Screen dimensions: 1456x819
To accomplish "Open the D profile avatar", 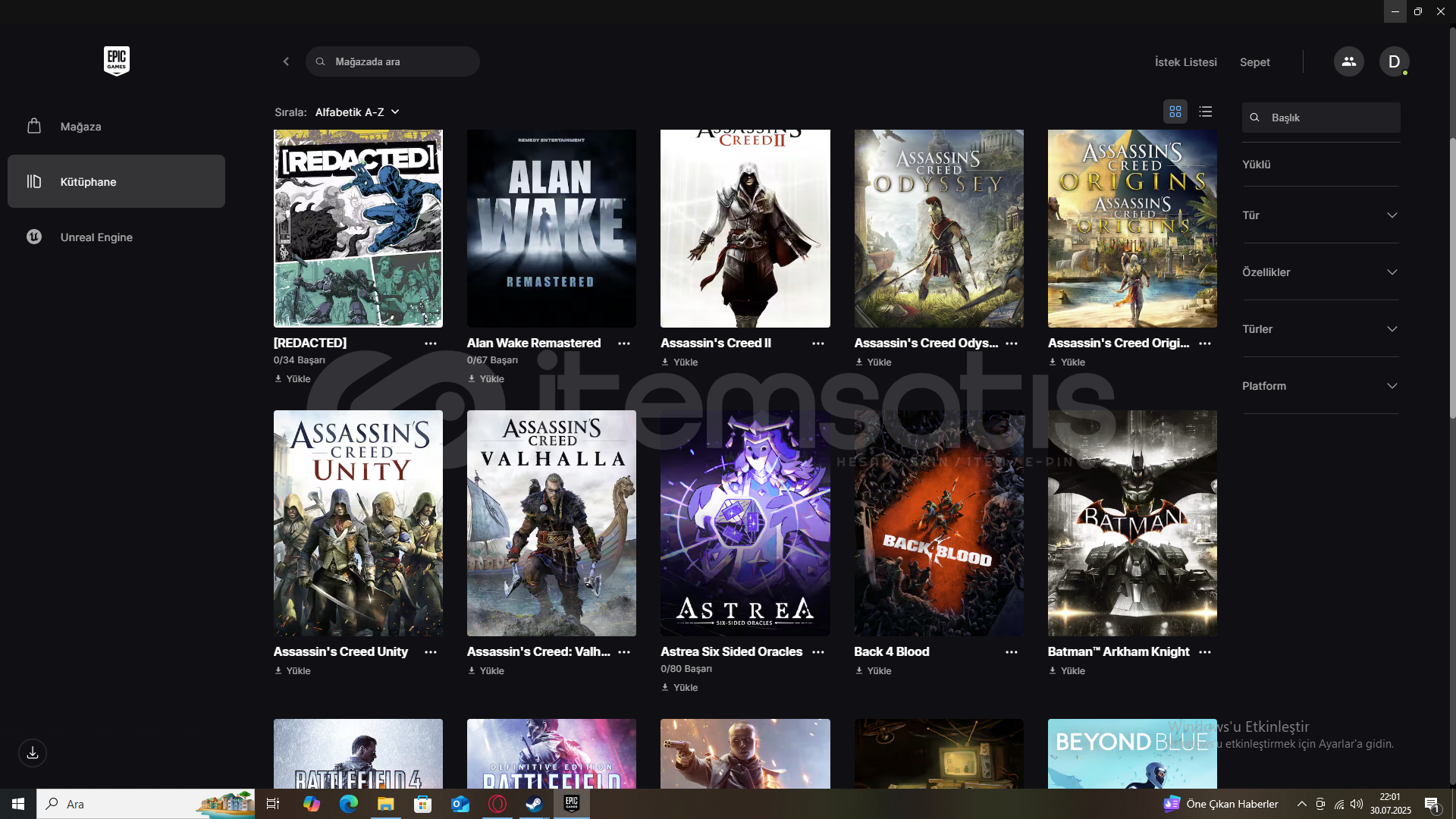I will click(1394, 61).
